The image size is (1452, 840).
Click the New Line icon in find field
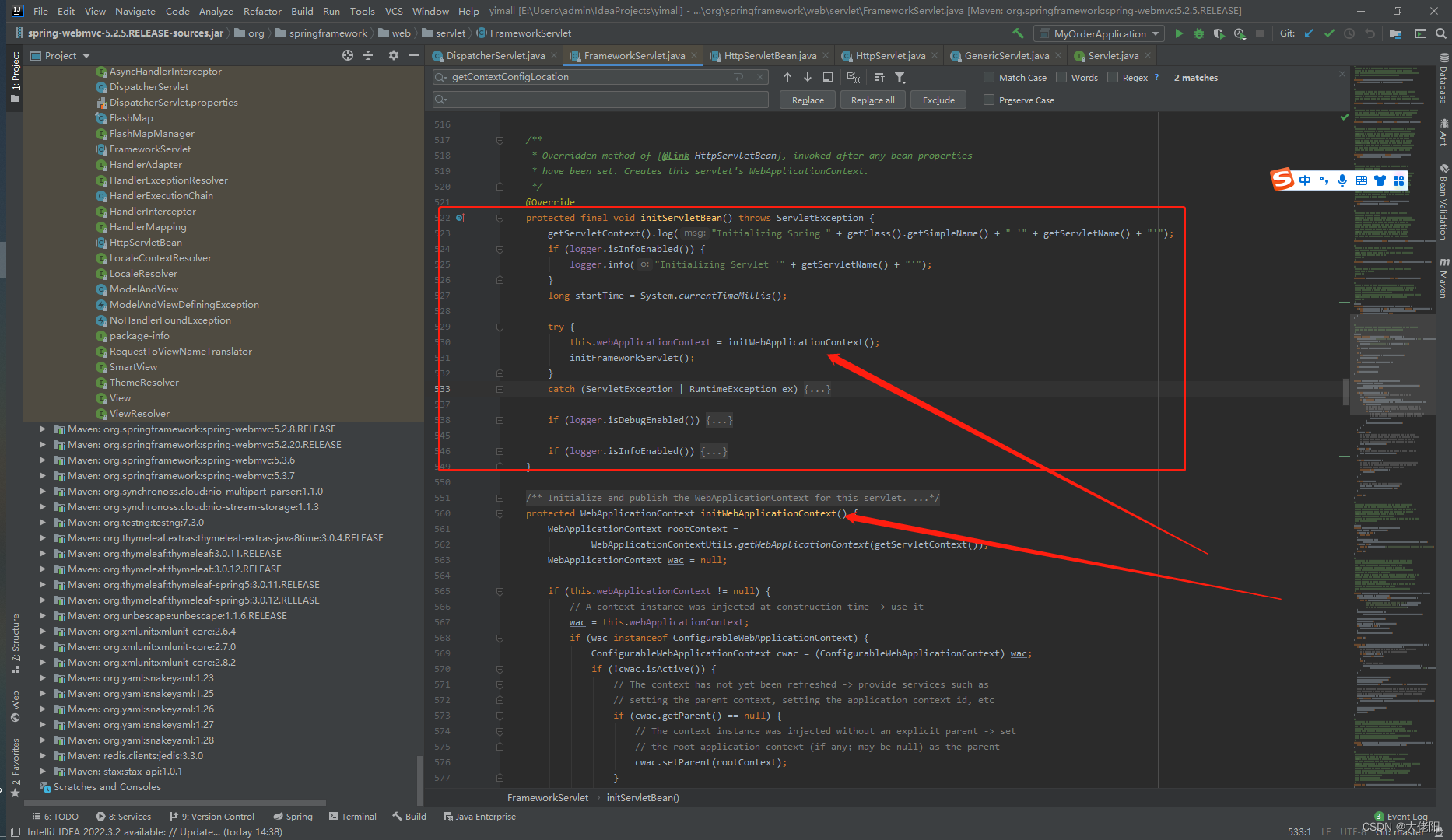[738, 77]
